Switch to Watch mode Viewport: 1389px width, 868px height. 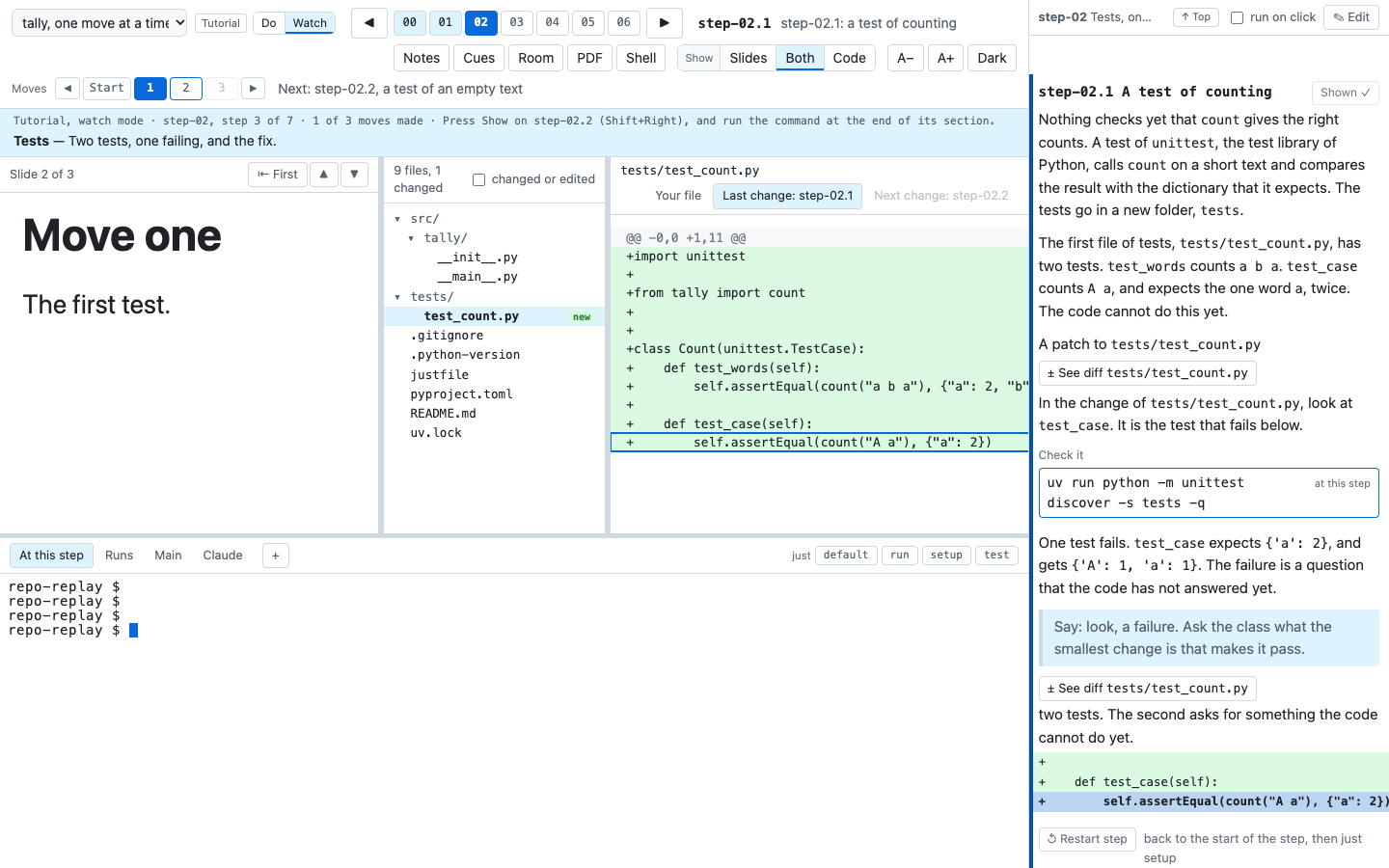[x=310, y=23]
